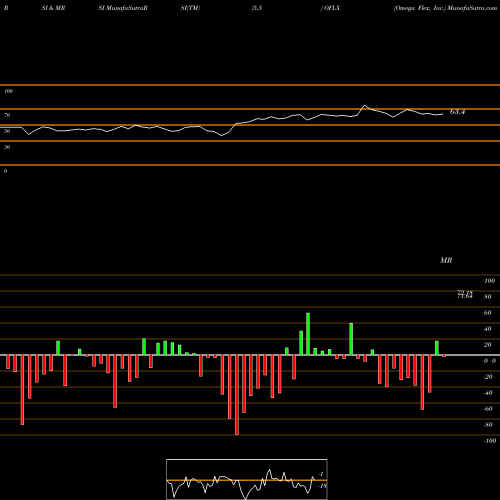
Task: Select the OFLX ticker text in the header
Action: [332, 8]
